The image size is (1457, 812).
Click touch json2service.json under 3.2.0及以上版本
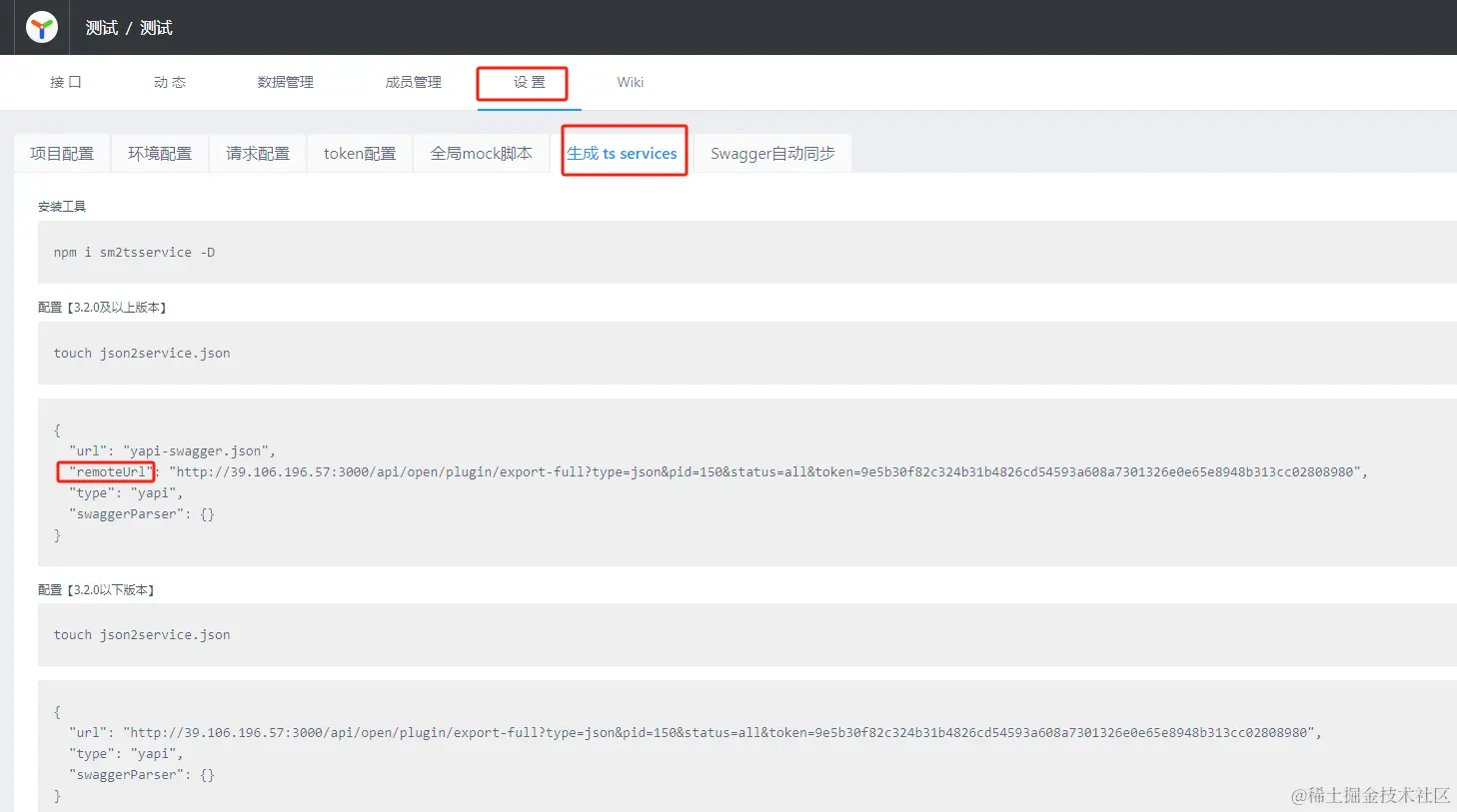coord(142,354)
